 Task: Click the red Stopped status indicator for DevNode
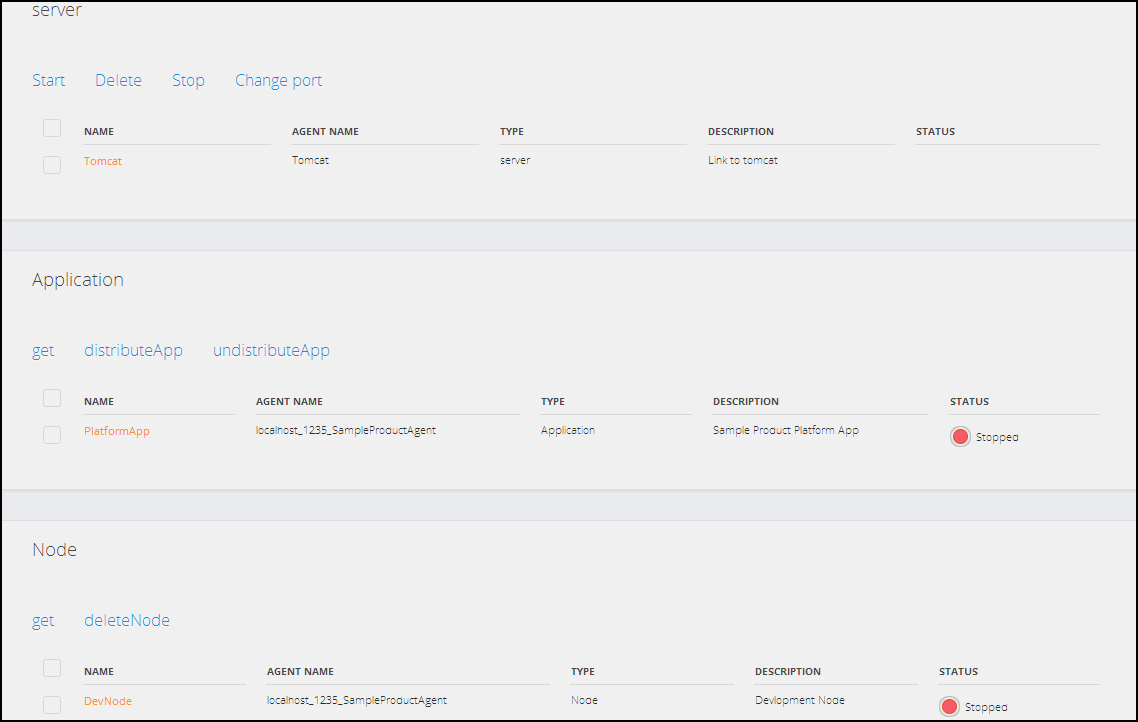pyautogui.click(x=949, y=706)
